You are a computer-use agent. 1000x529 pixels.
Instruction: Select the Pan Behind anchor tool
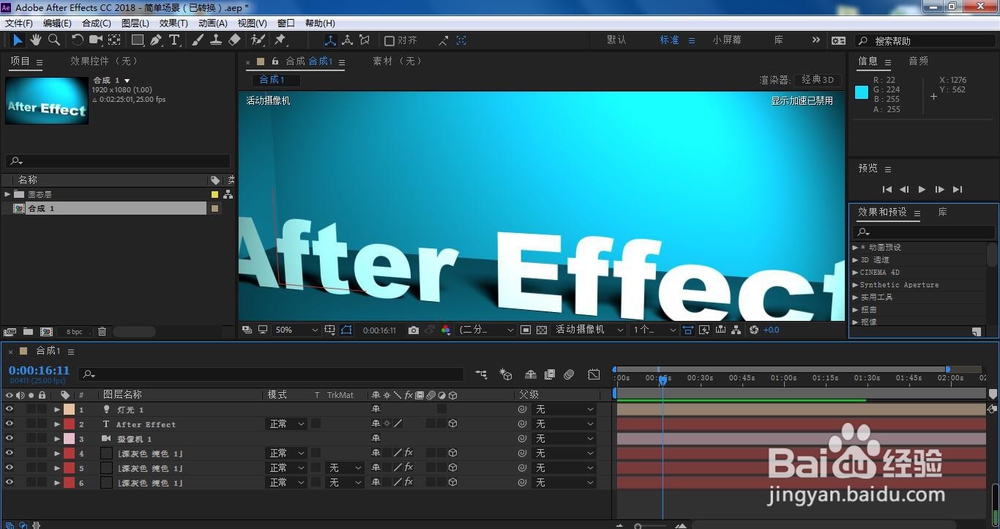coord(114,40)
